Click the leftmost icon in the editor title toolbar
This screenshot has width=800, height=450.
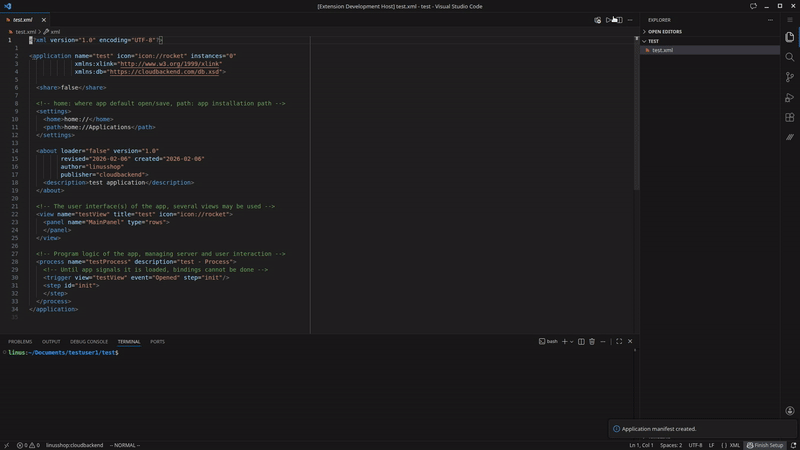[x=597, y=20]
